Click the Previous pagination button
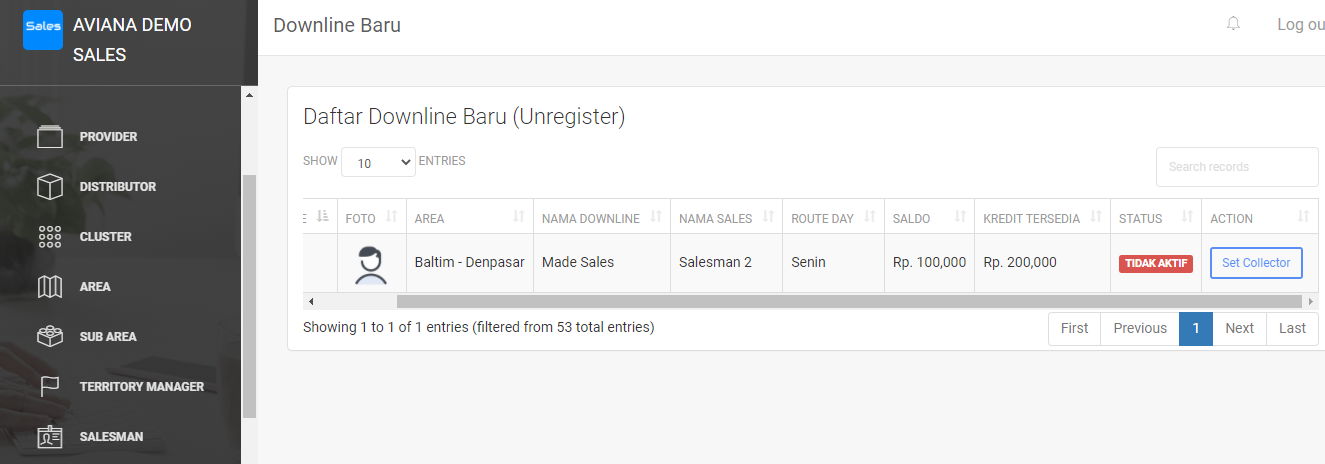The image size is (1325, 464). (x=1140, y=328)
